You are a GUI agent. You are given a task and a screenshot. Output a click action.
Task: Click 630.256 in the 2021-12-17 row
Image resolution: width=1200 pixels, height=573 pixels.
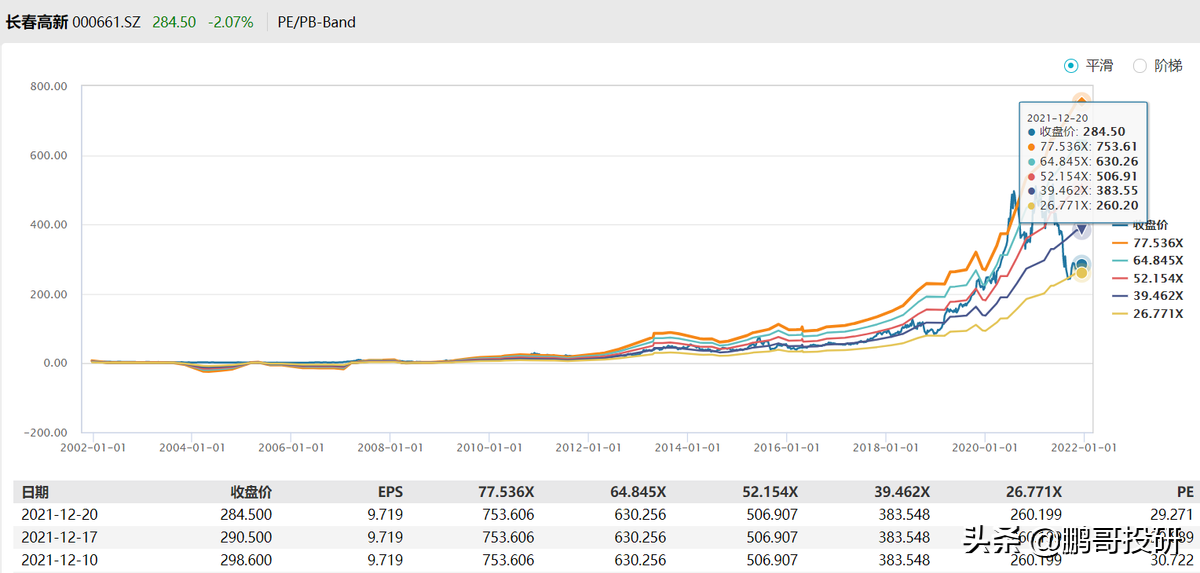pos(641,536)
